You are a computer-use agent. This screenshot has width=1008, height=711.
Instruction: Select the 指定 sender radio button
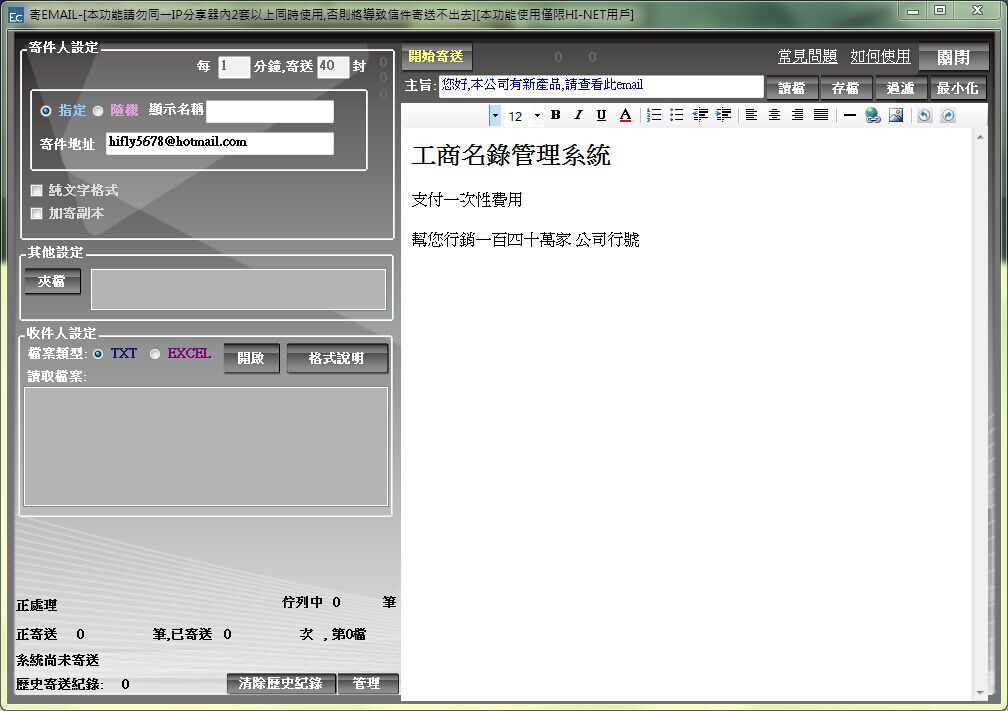click(46, 111)
